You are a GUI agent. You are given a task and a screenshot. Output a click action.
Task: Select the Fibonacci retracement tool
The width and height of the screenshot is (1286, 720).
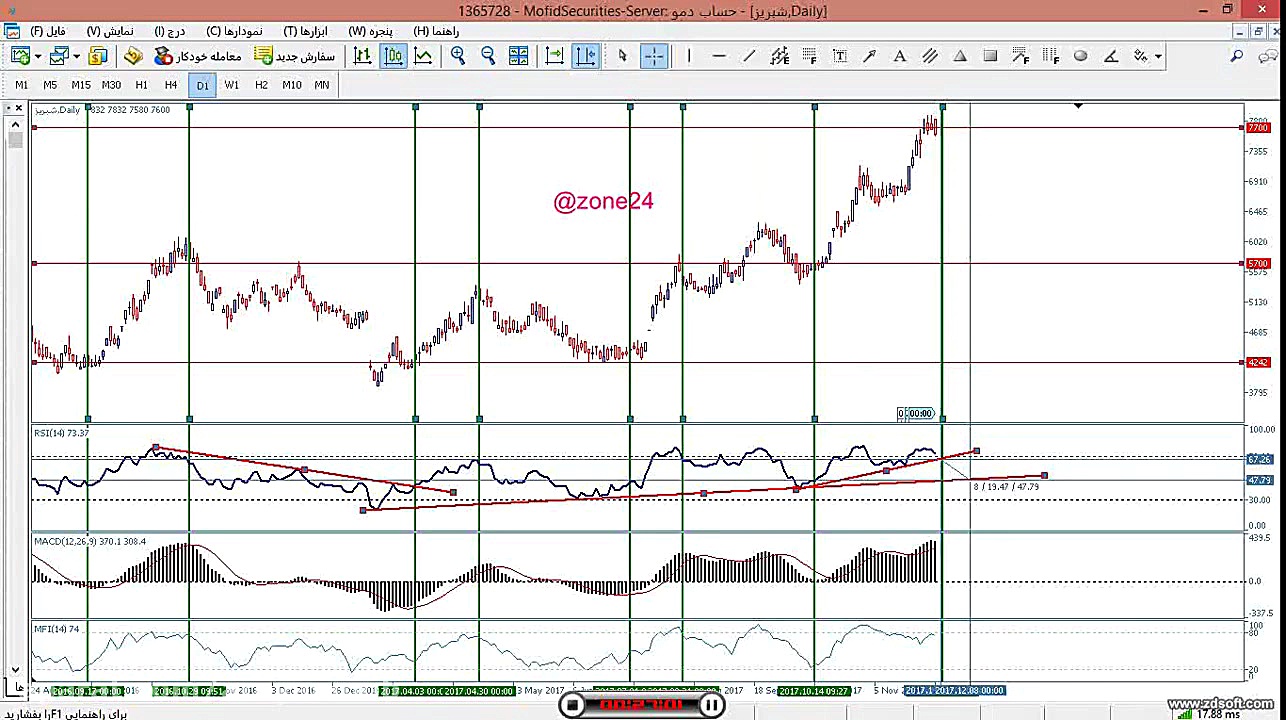pos(809,56)
